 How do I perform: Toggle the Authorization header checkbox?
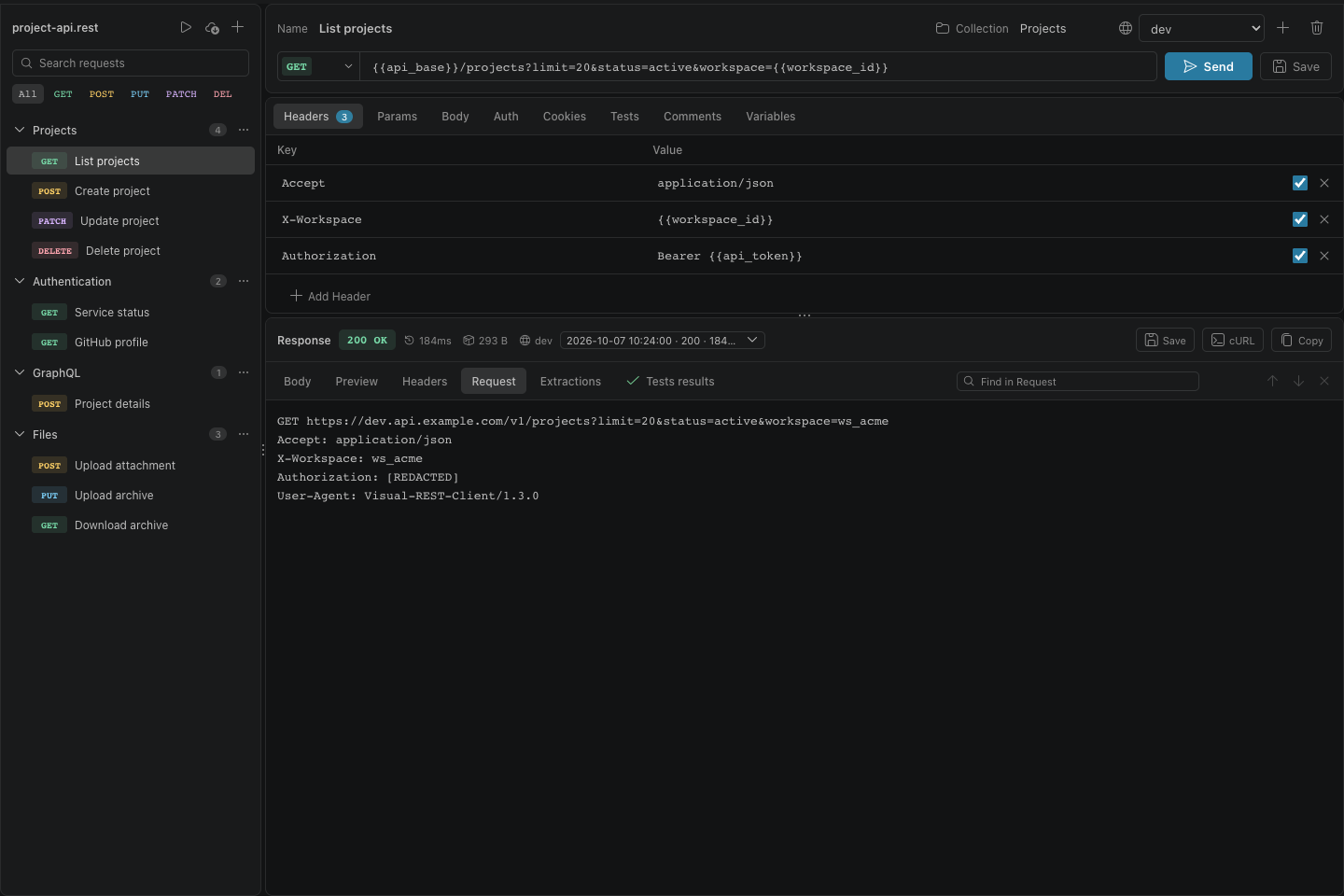[x=1300, y=256]
